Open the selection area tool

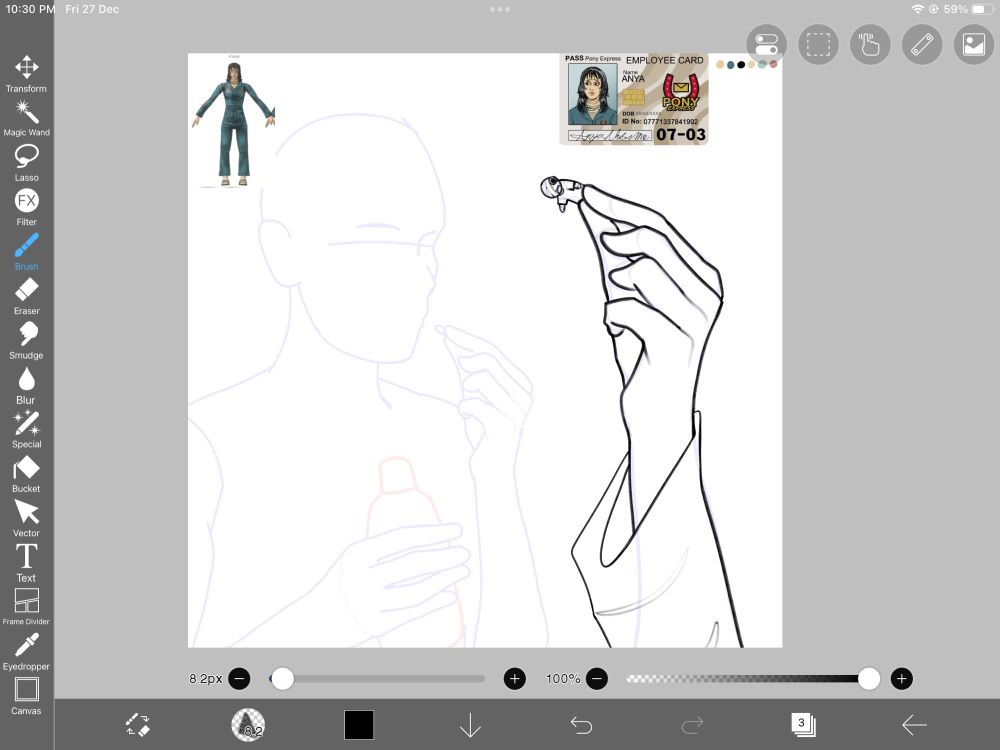[x=818, y=45]
